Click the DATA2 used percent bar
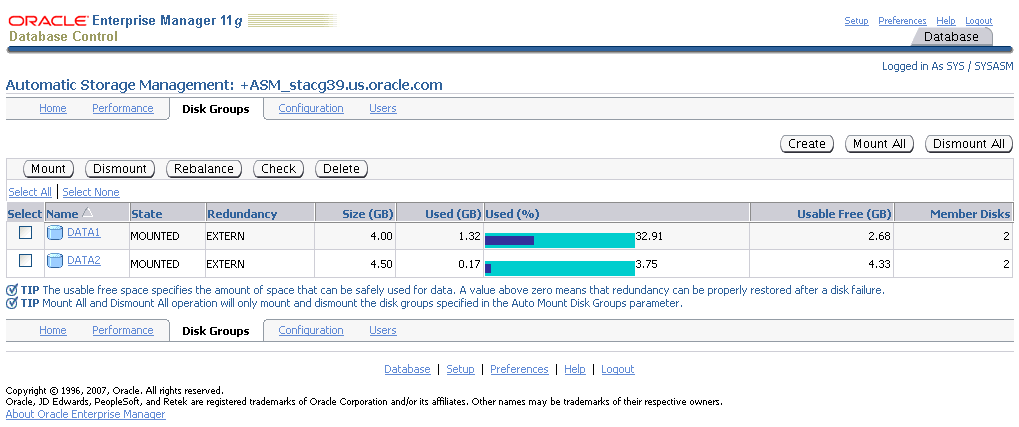 click(x=560, y=268)
